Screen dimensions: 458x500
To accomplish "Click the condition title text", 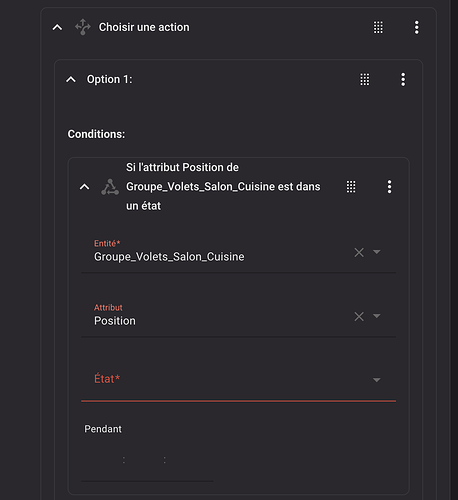I will pyautogui.click(x=223, y=187).
